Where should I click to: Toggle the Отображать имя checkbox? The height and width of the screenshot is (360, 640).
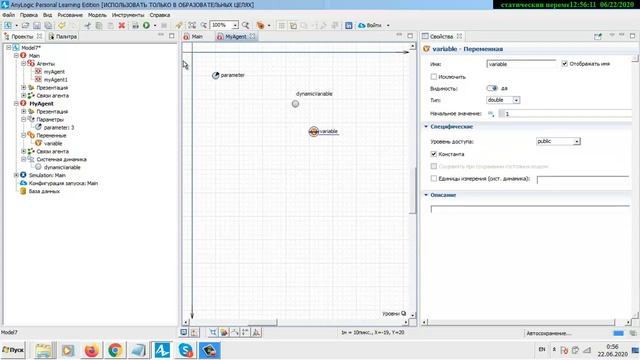coord(564,64)
